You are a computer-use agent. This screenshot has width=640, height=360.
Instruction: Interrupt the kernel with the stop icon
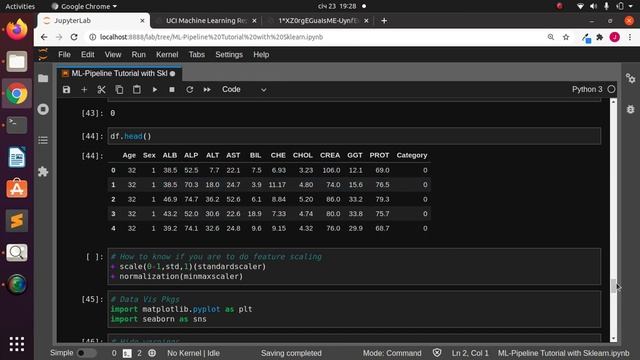[x=172, y=89]
